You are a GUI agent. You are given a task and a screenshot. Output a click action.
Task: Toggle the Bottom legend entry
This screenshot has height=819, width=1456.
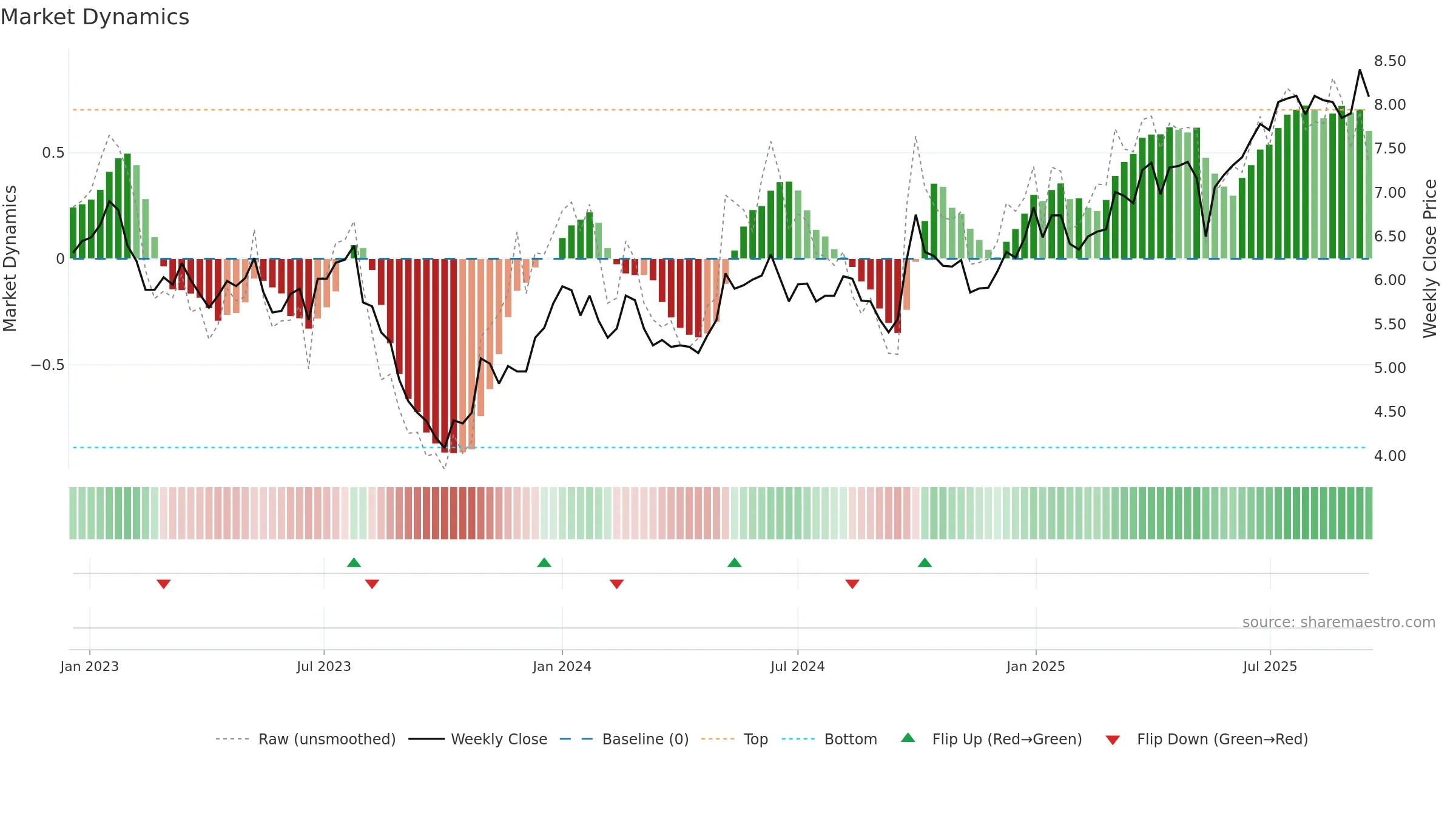tap(829, 739)
